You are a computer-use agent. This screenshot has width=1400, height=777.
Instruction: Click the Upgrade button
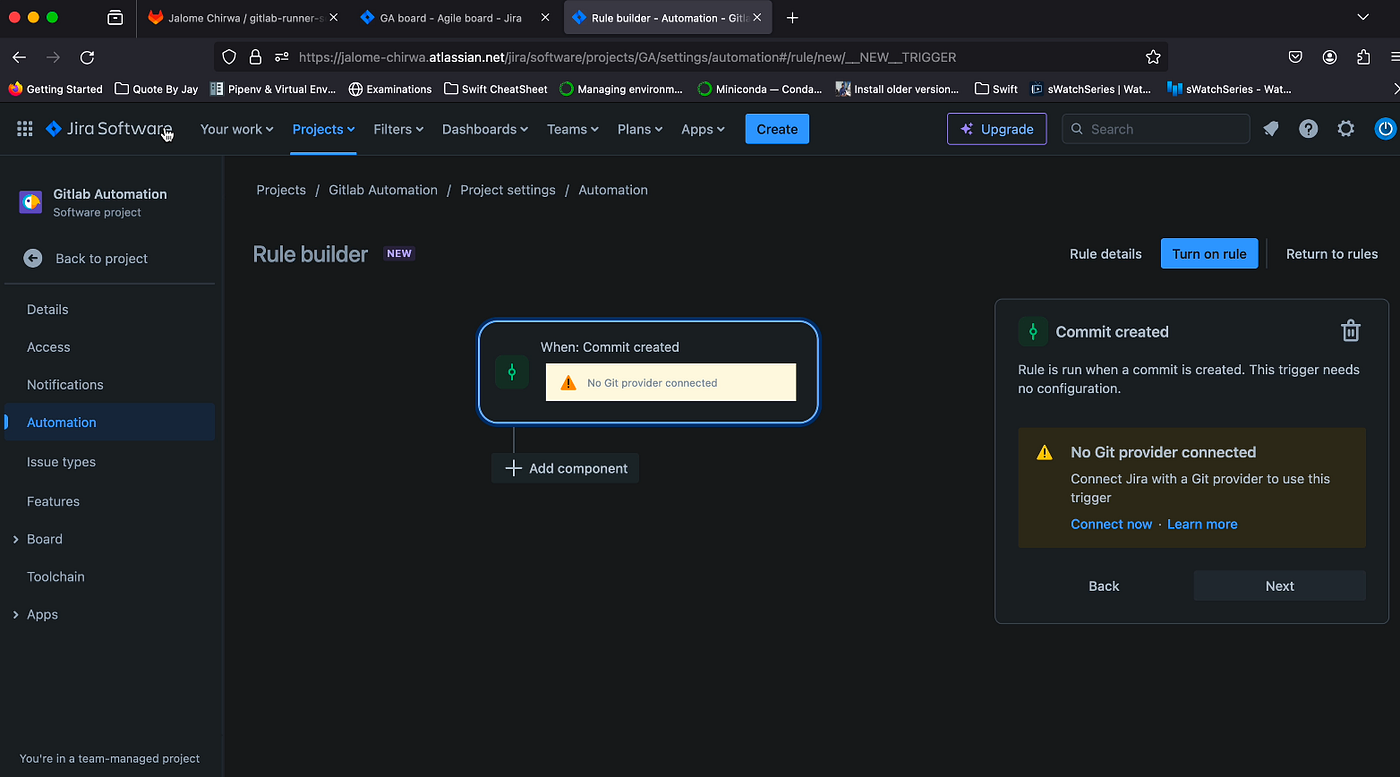point(997,129)
